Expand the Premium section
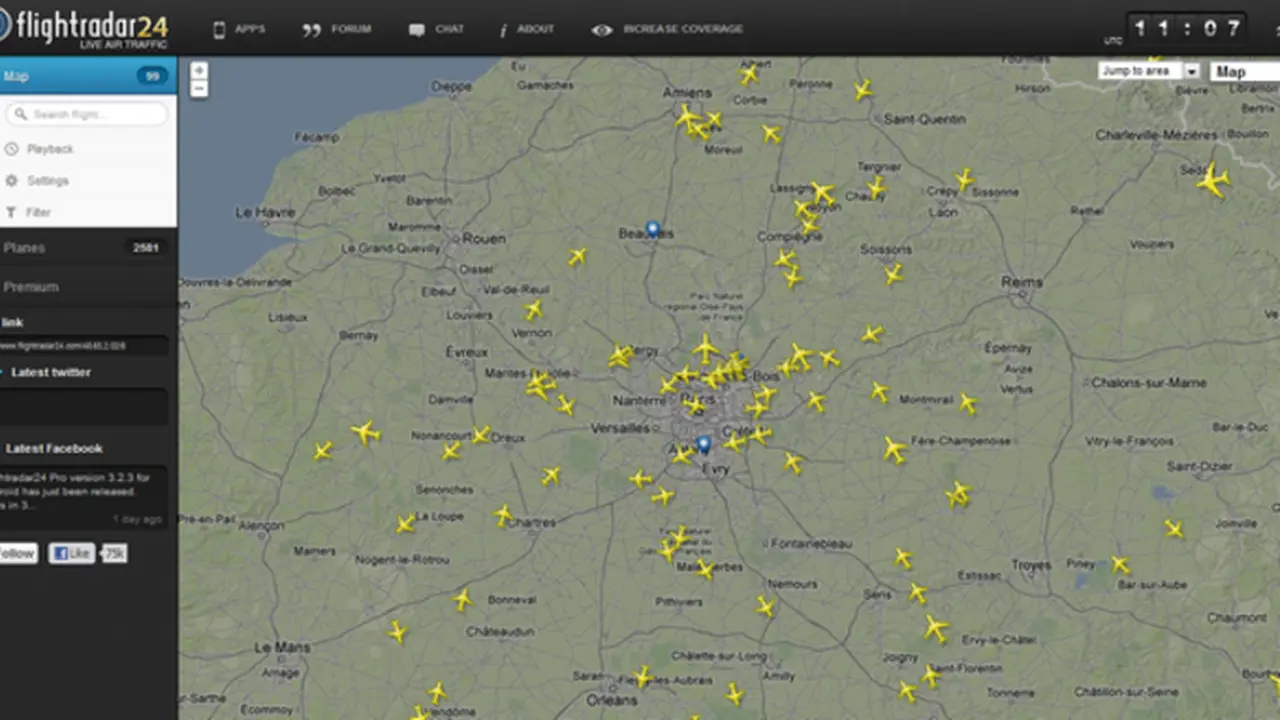 (88, 287)
